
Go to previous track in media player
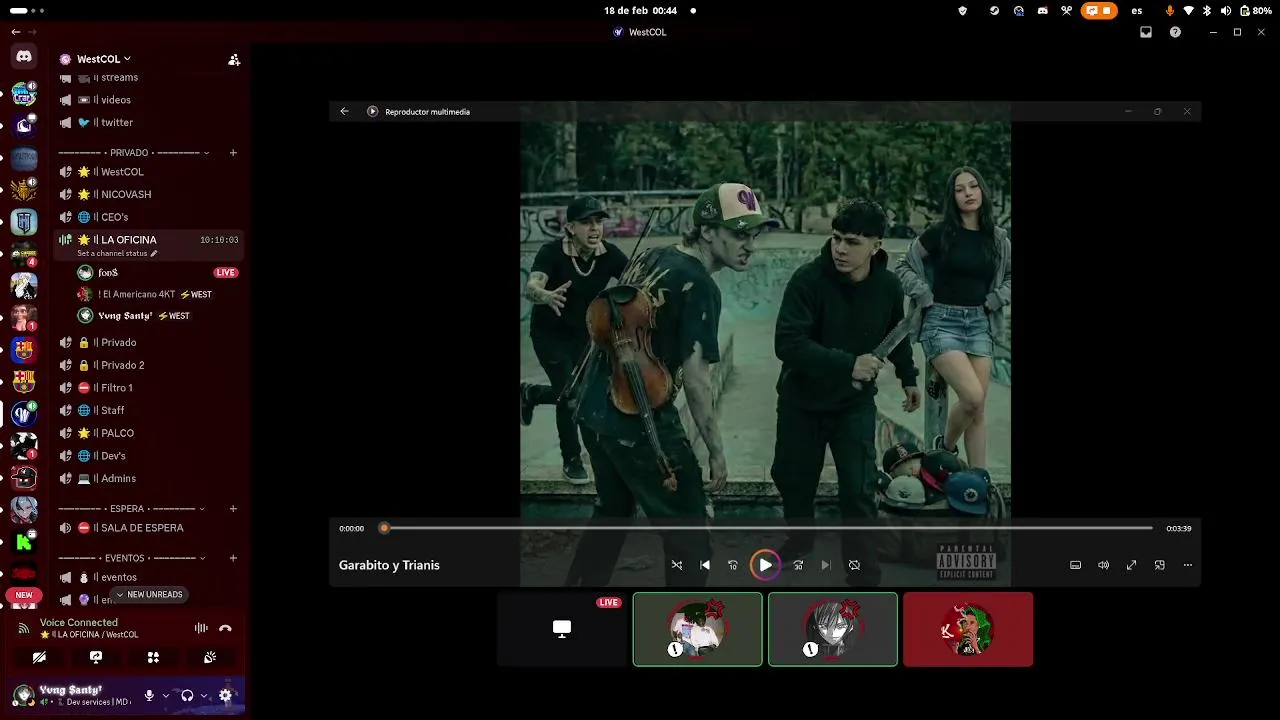point(705,565)
